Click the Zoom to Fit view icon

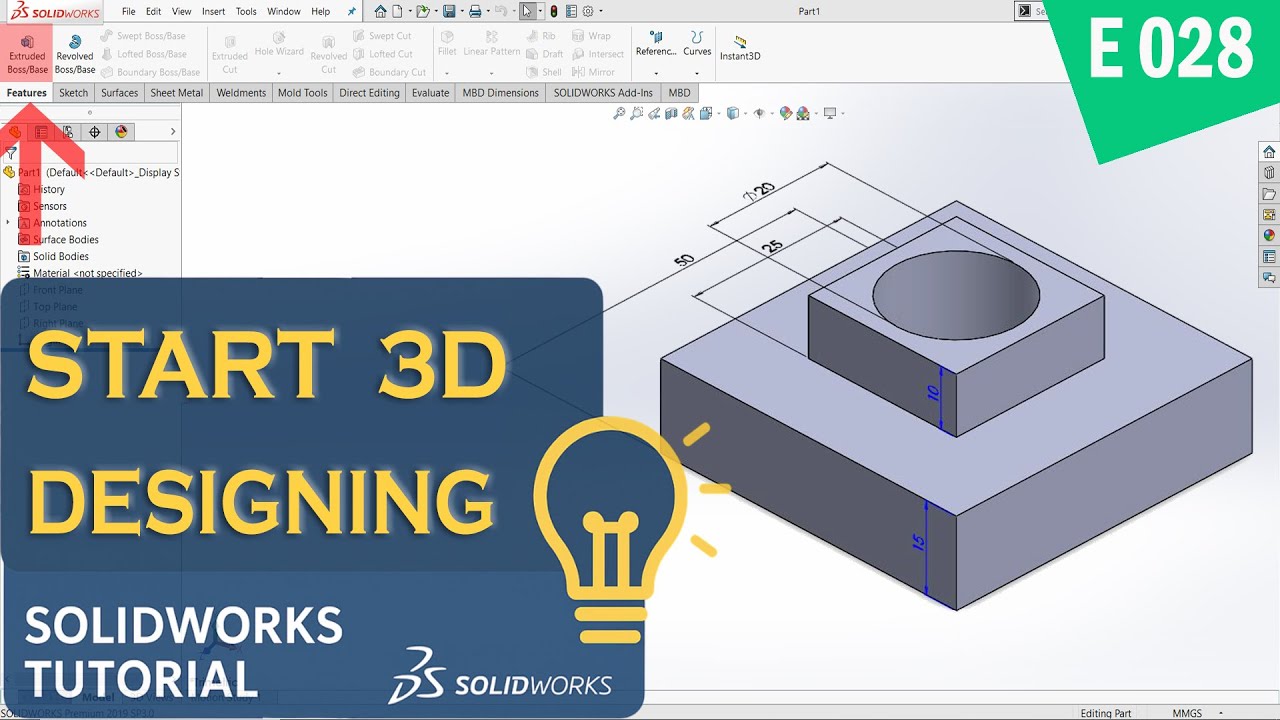pos(620,113)
